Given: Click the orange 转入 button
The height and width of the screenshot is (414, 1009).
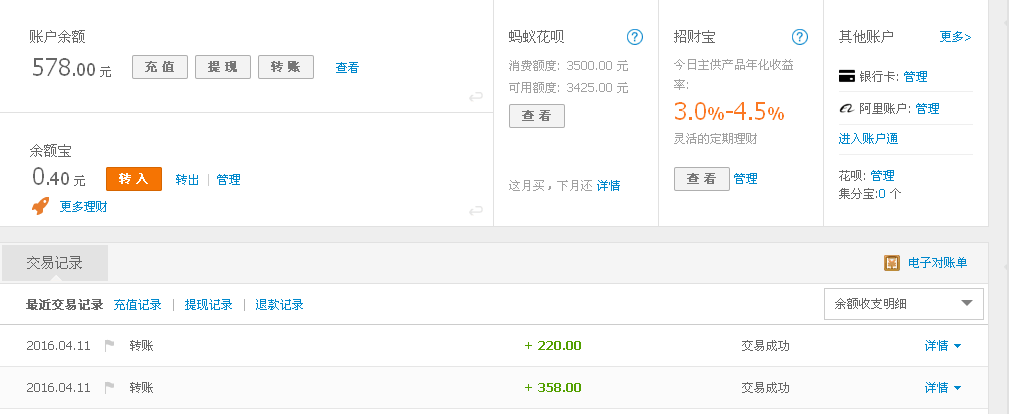Looking at the screenshot, I should [133, 179].
